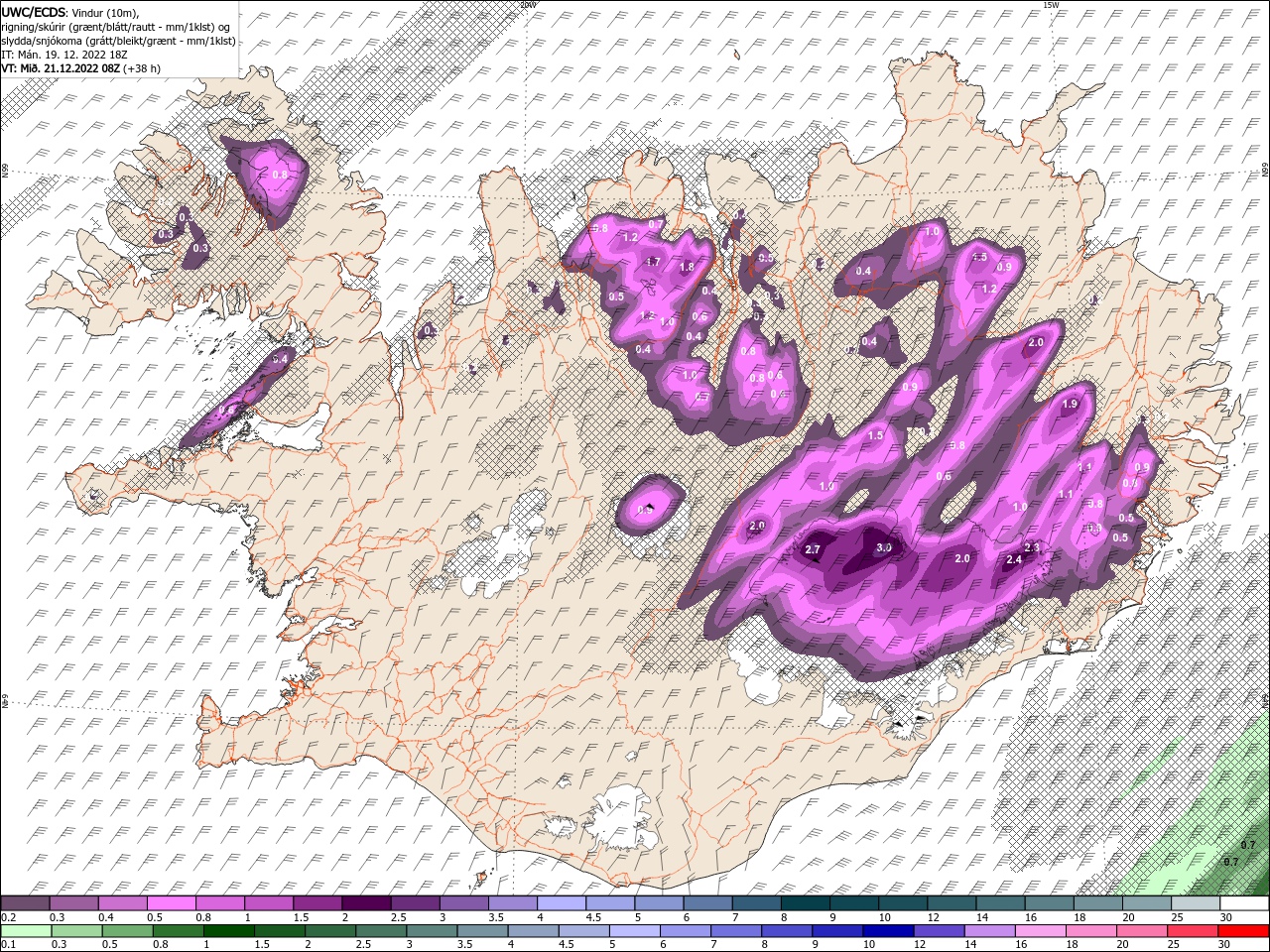Image resolution: width=1270 pixels, height=952 pixels.
Task: Click the 'slydda/snjókoma' legend description line
Action: (x=119, y=41)
